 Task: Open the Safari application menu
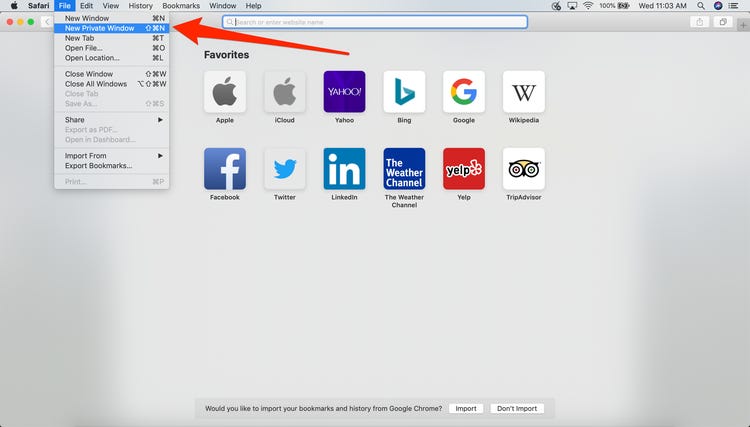(38, 6)
